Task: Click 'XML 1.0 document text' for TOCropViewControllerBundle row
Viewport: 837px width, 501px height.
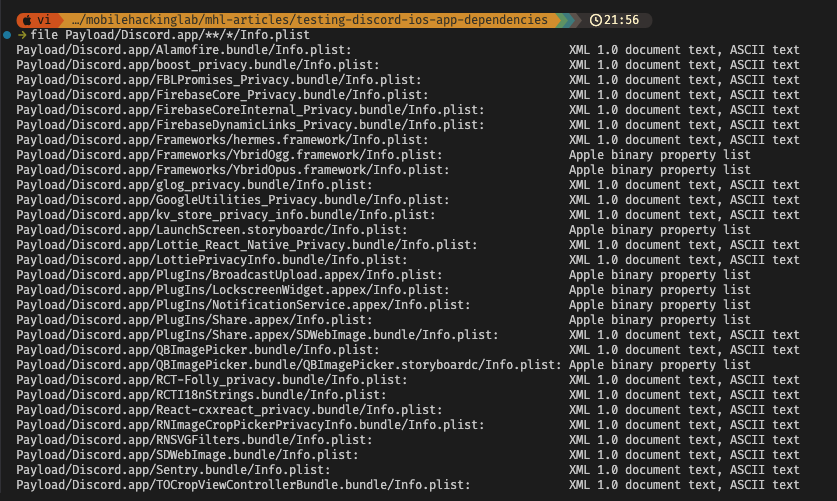Action: (x=645, y=485)
